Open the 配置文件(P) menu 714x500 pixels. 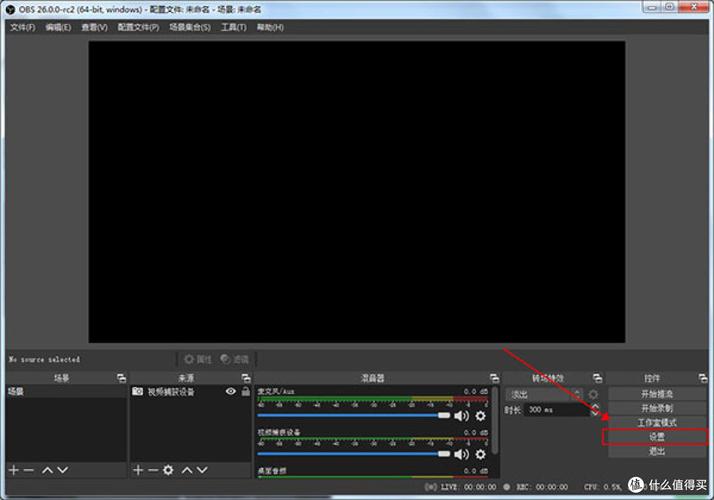coord(138,27)
